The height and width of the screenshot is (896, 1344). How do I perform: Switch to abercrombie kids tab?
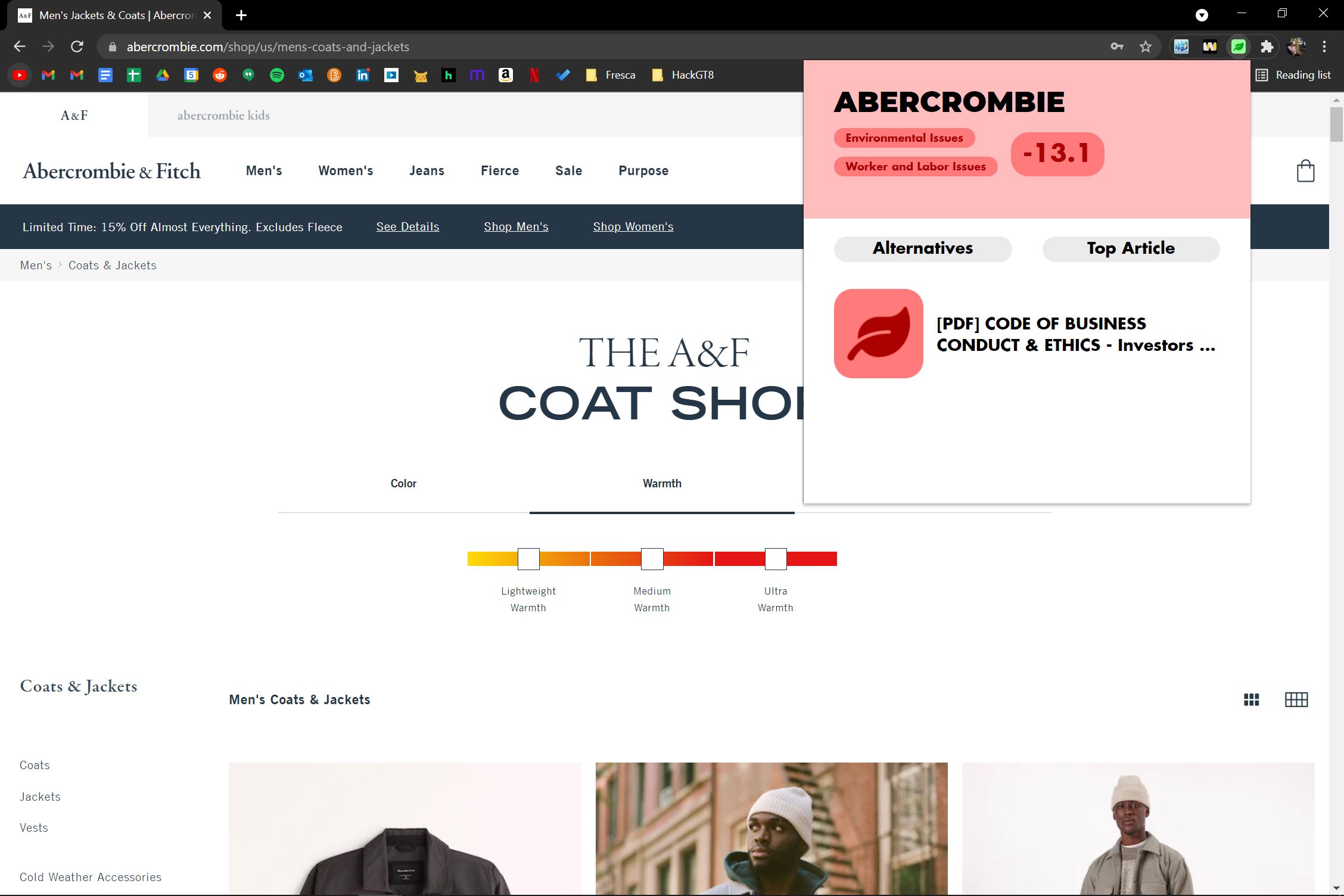coord(223,116)
